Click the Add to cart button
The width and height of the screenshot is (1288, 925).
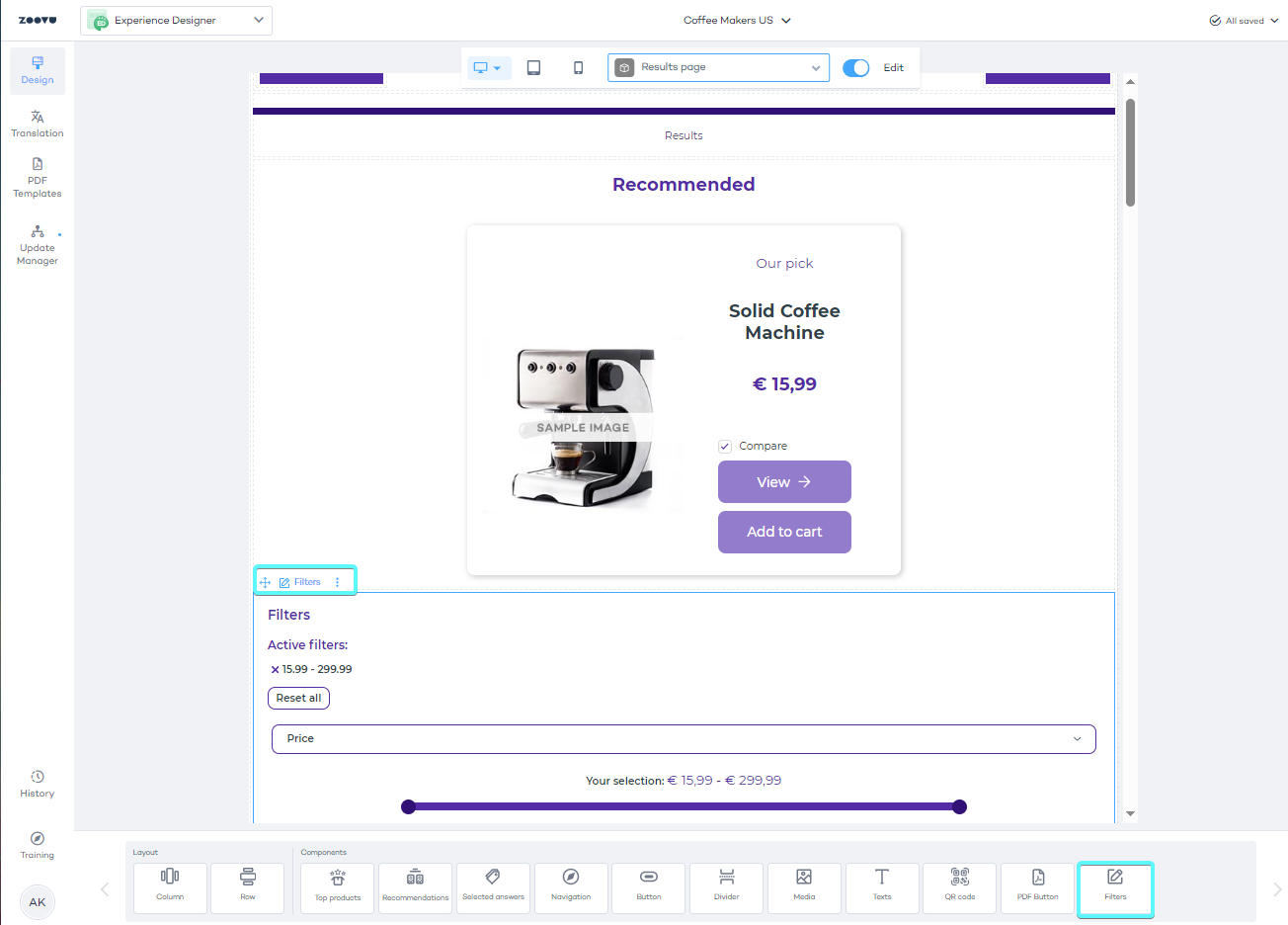click(784, 532)
